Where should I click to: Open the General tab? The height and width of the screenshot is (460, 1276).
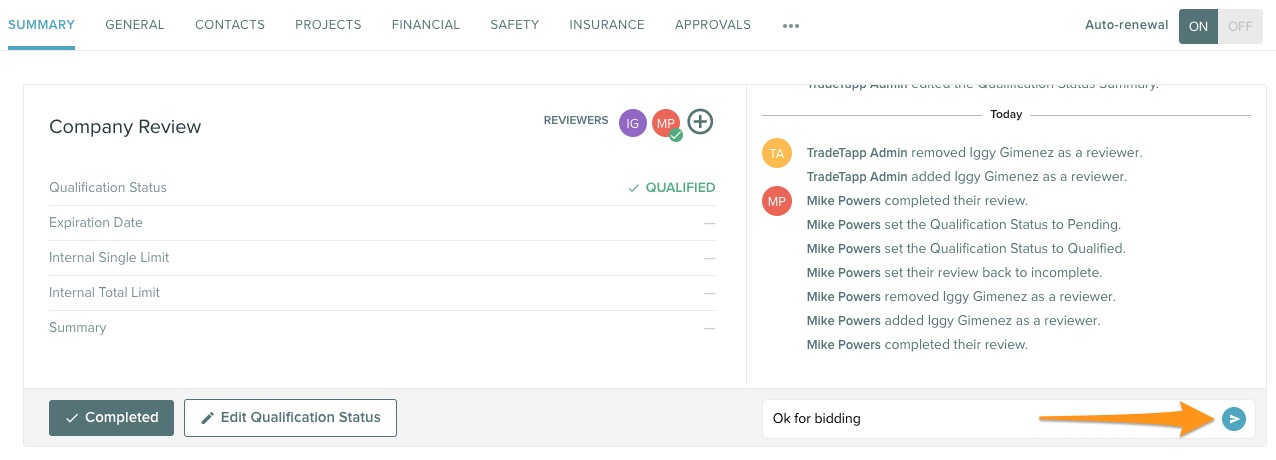click(x=135, y=25)
